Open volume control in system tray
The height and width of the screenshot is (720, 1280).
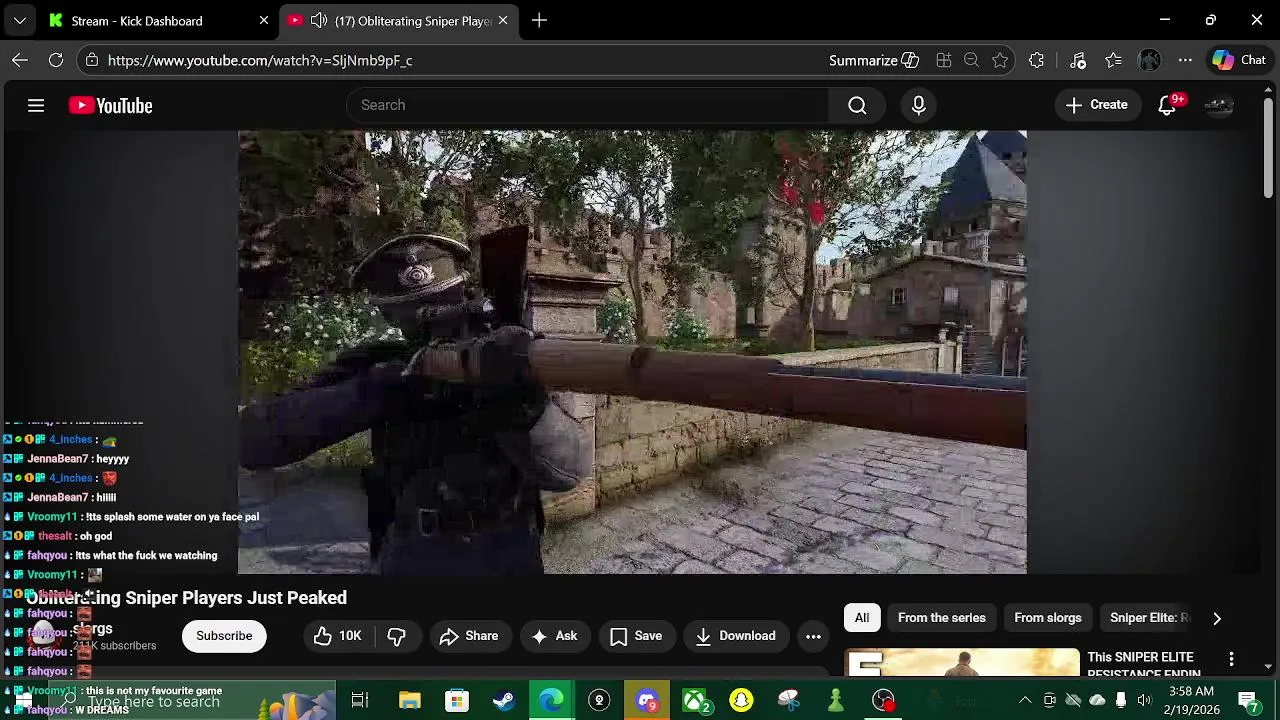[x=1144, y=700]
